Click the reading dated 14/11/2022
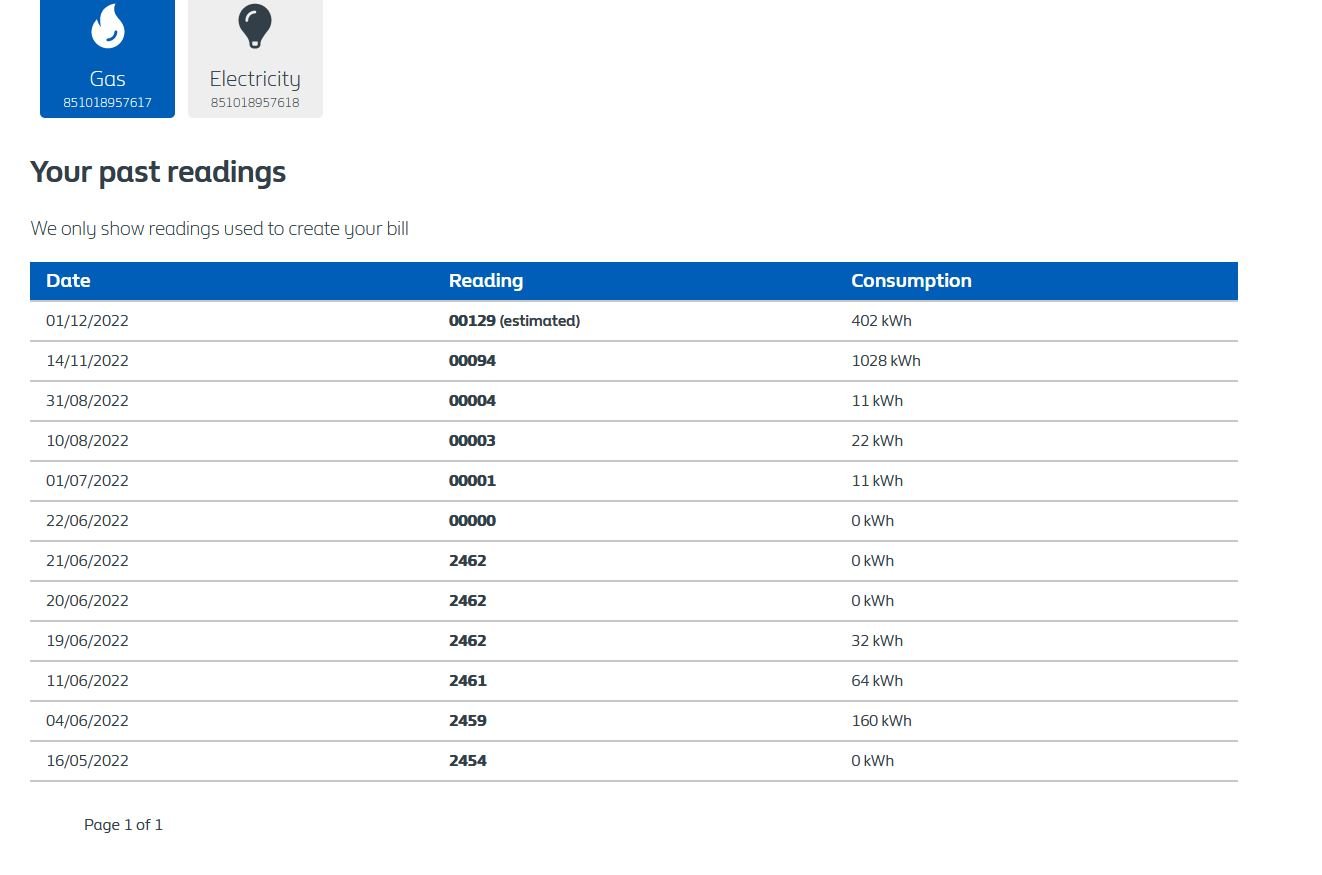 [472, 360]
